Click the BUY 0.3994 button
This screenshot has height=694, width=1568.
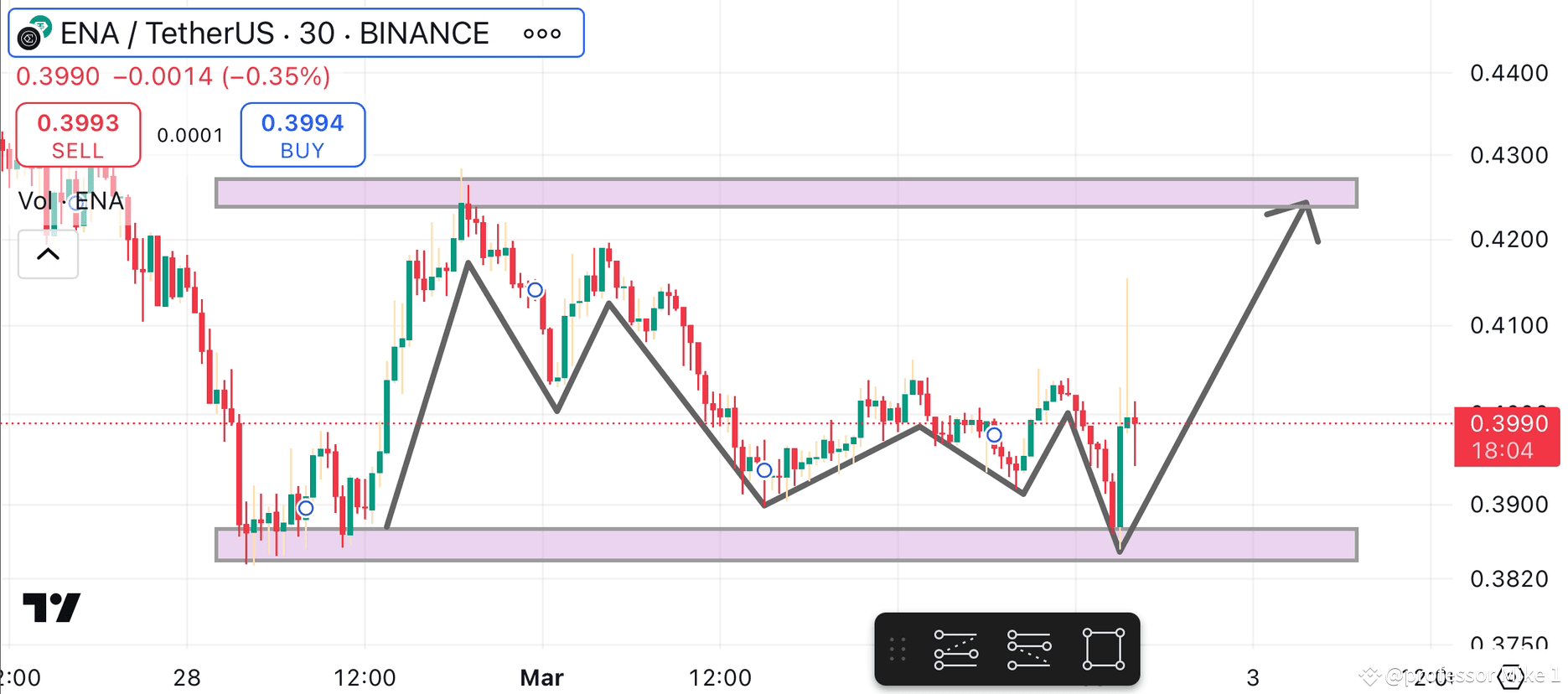pos(303,135)
